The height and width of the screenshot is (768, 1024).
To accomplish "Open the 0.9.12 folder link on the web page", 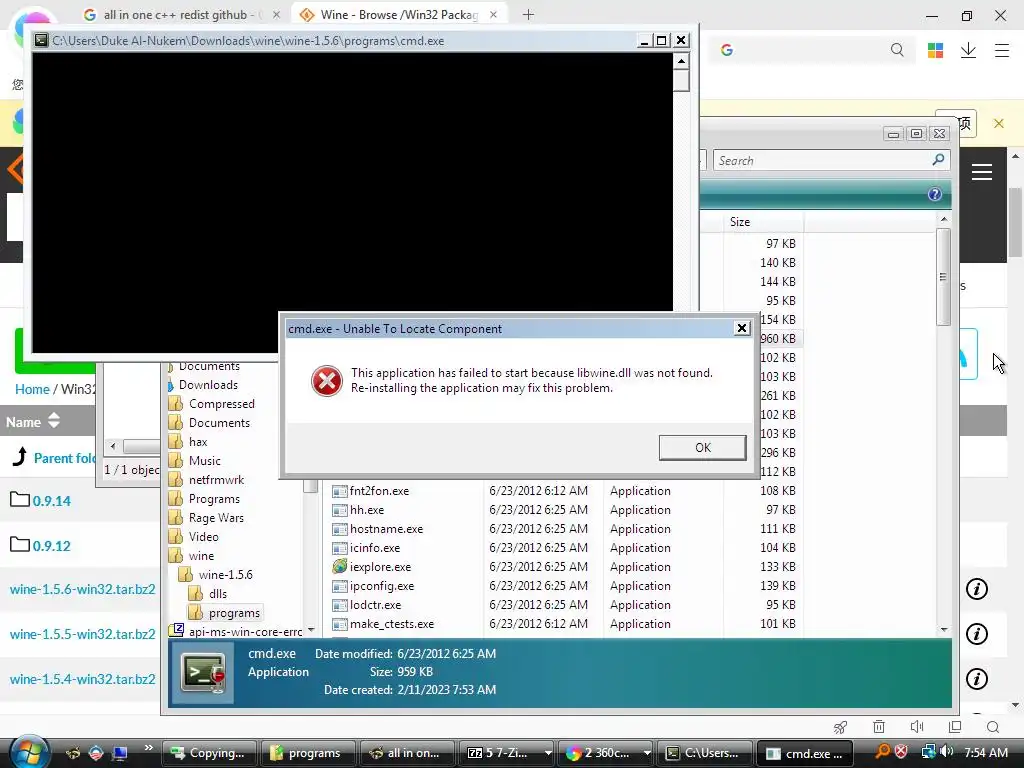I will [52, 546].
